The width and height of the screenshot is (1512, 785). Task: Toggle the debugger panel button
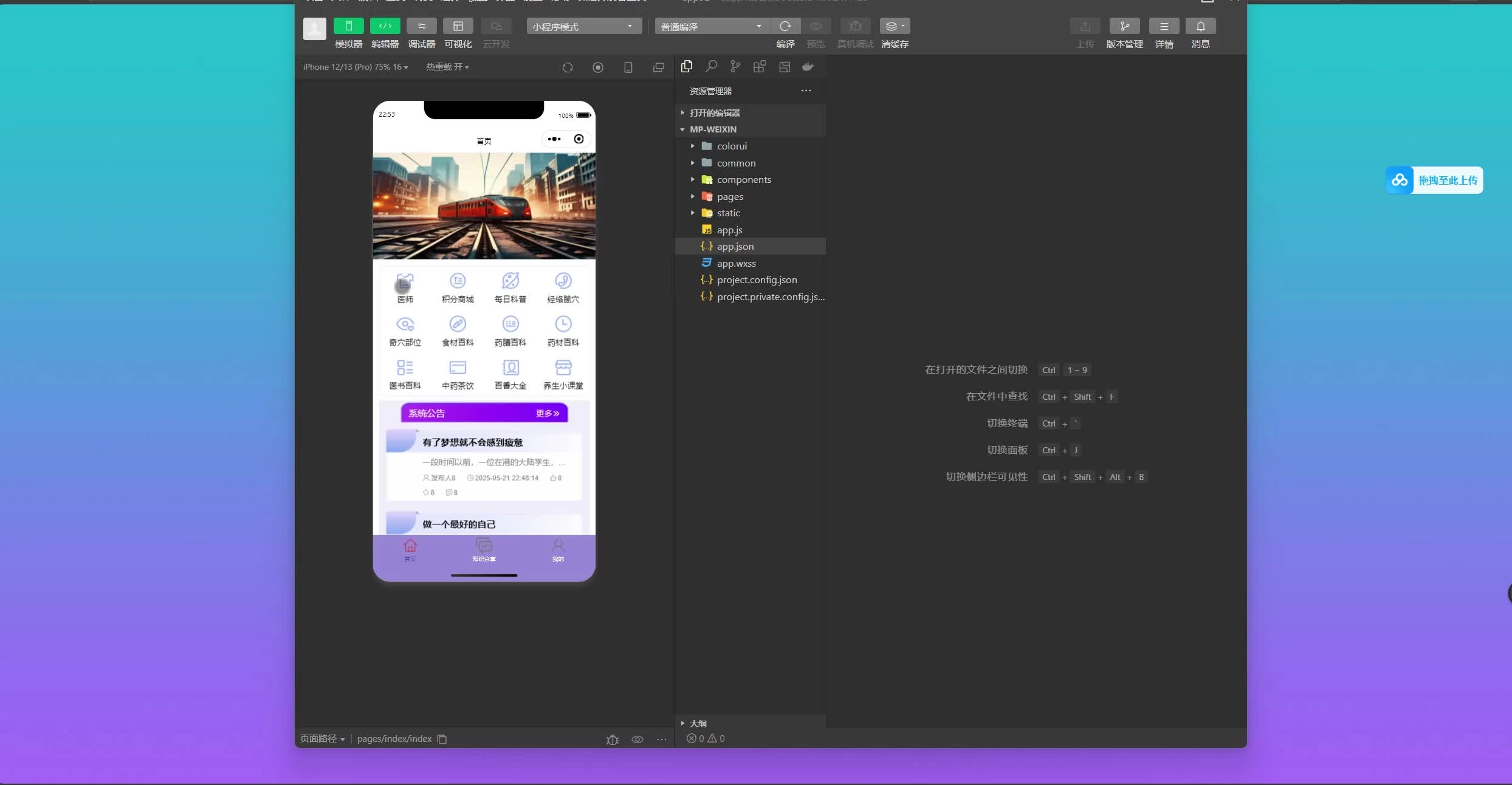tap(421, 26)
